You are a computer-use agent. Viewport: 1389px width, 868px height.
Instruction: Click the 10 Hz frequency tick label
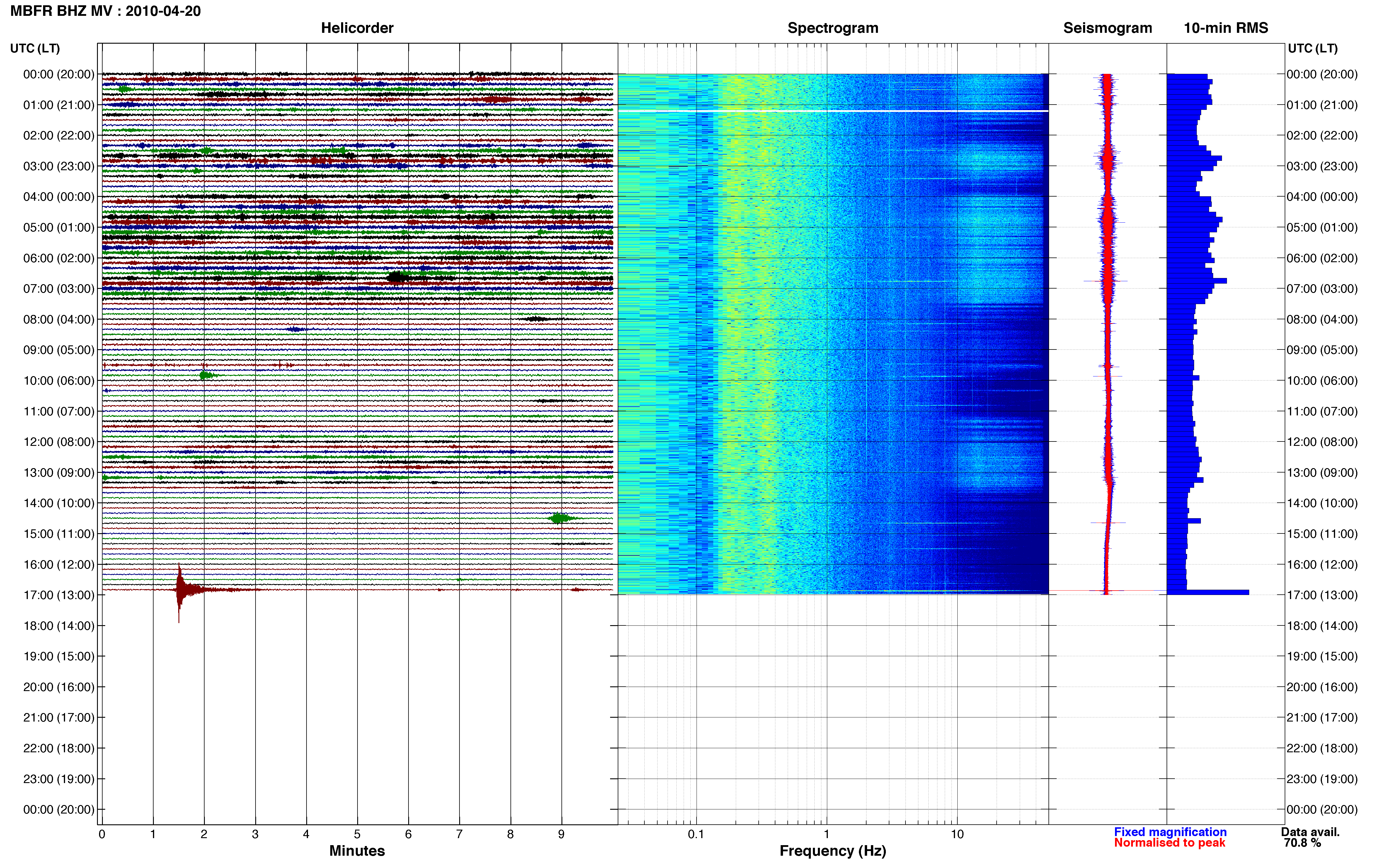[957, 834]
